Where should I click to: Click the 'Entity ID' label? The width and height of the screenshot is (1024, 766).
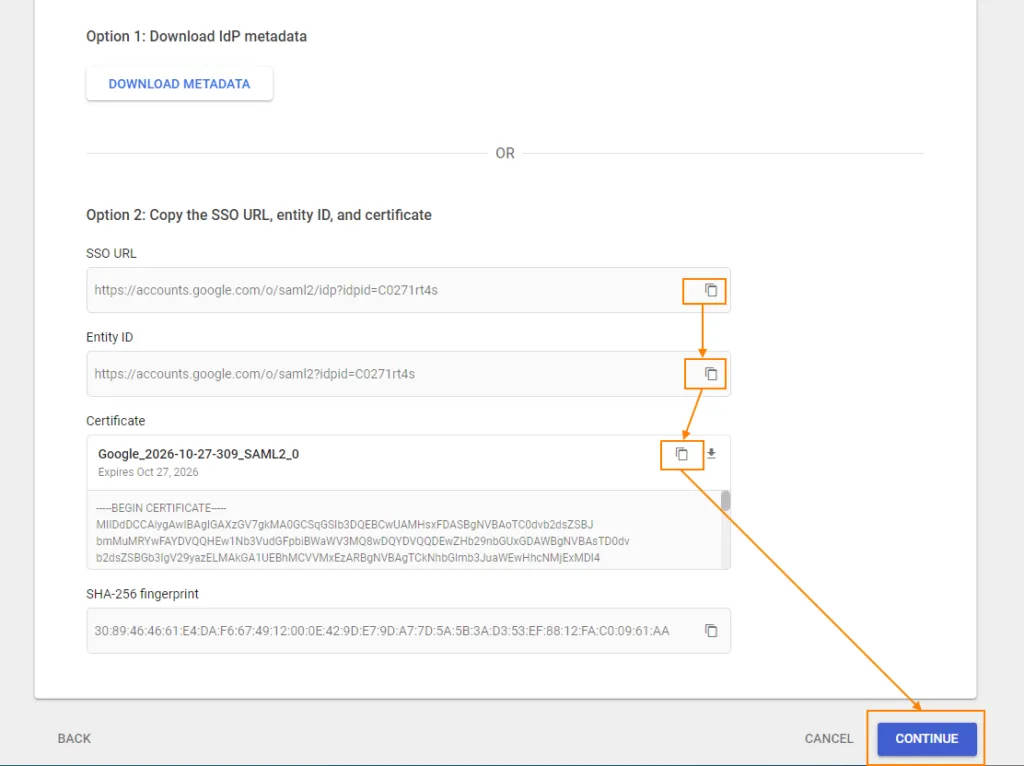coord(110,337)
